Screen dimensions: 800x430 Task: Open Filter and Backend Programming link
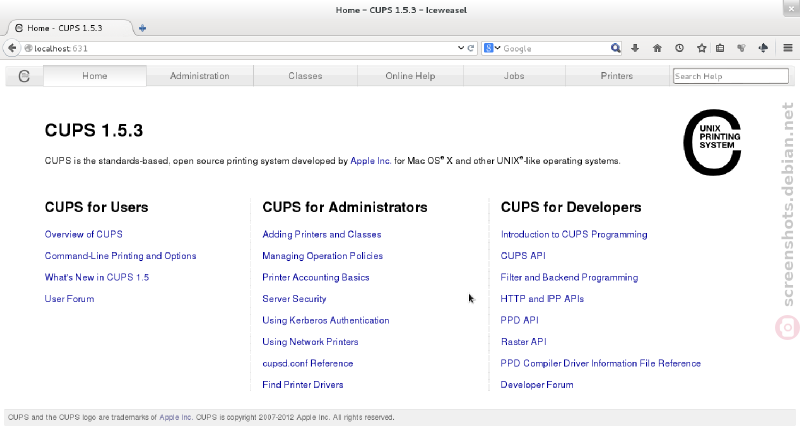[x=569, y=277]
